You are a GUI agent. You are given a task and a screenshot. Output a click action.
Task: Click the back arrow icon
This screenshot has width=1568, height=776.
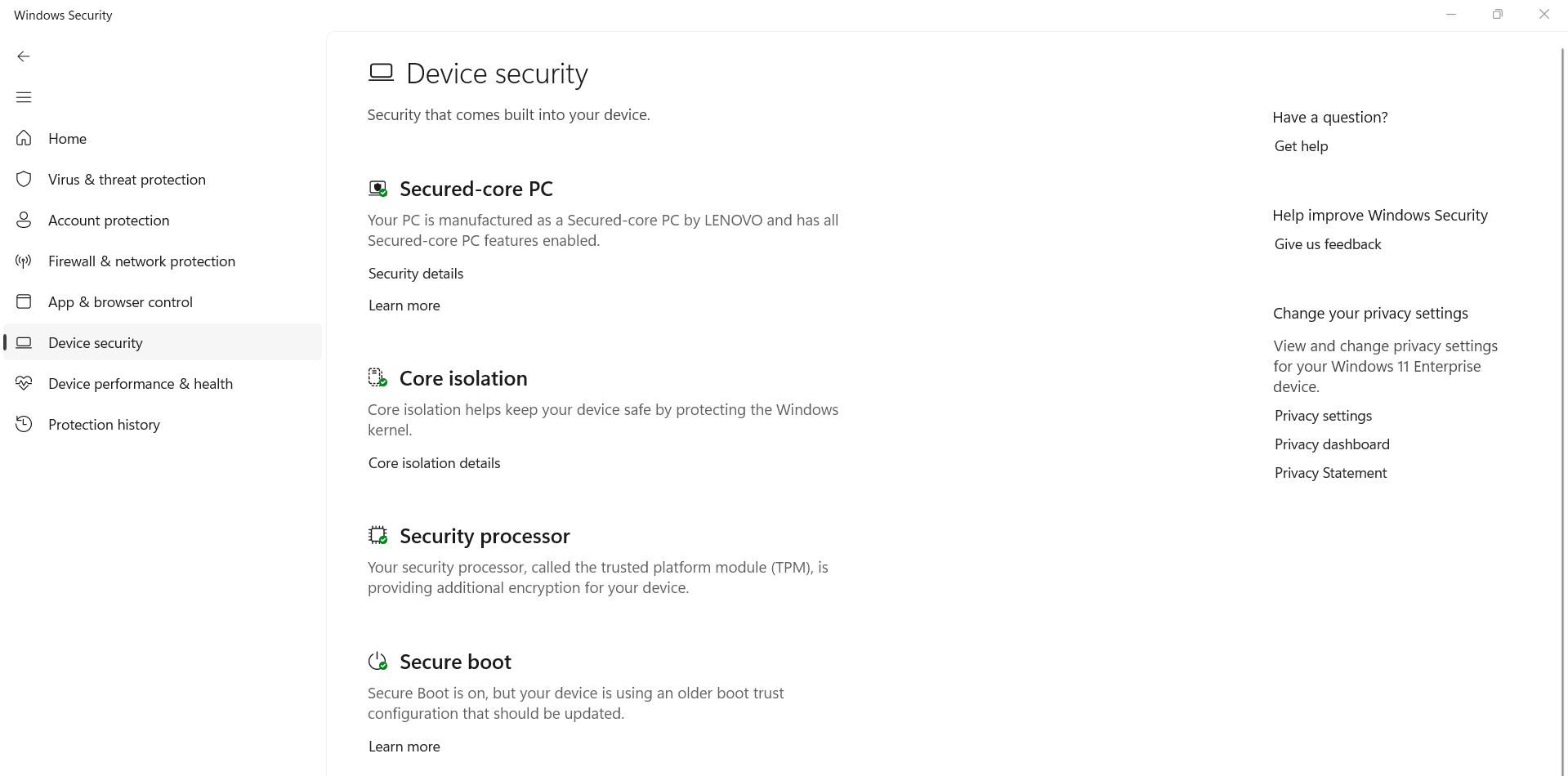coord(24,56)
